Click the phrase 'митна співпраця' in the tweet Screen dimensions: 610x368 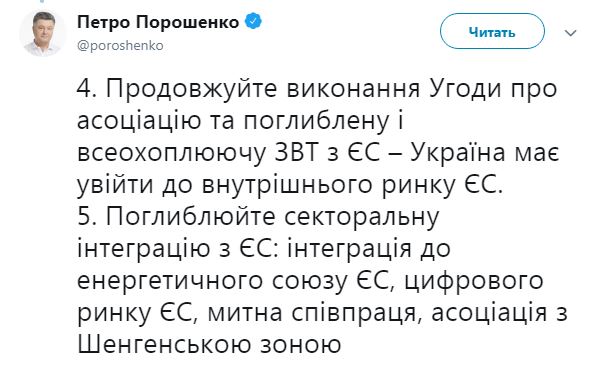pos(311,314)
